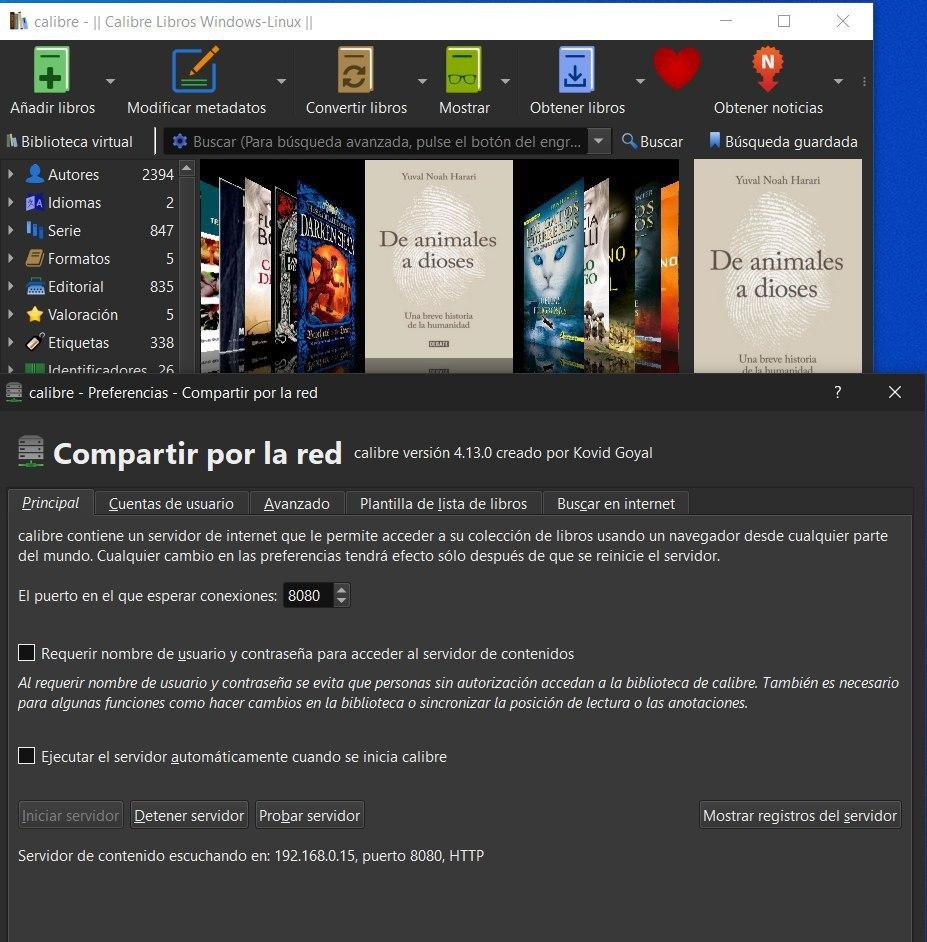
Task: Open search history dropdown arrow
Action: 598,141
